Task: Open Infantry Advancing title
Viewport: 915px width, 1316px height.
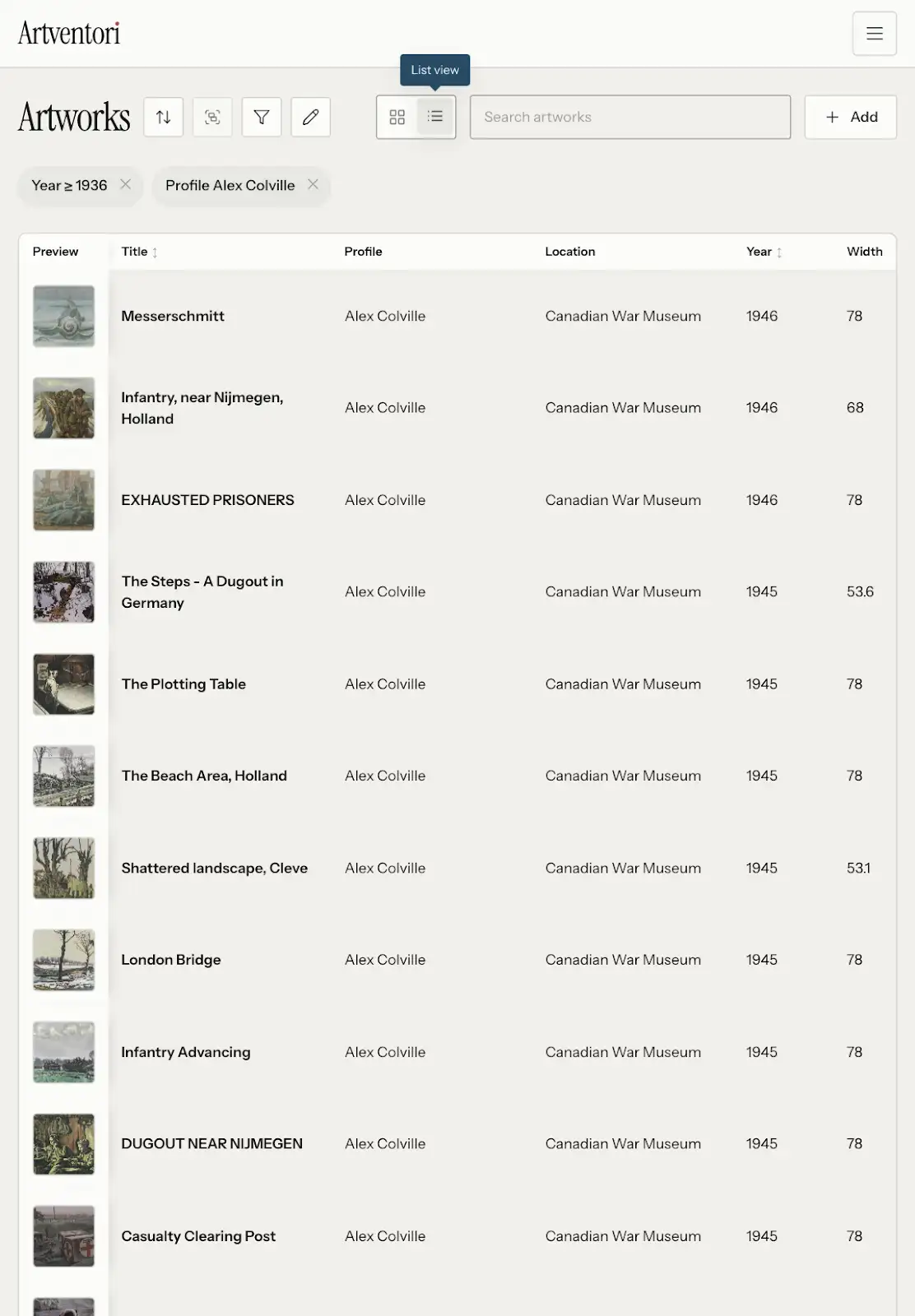Action: [x=186, y=1052]
